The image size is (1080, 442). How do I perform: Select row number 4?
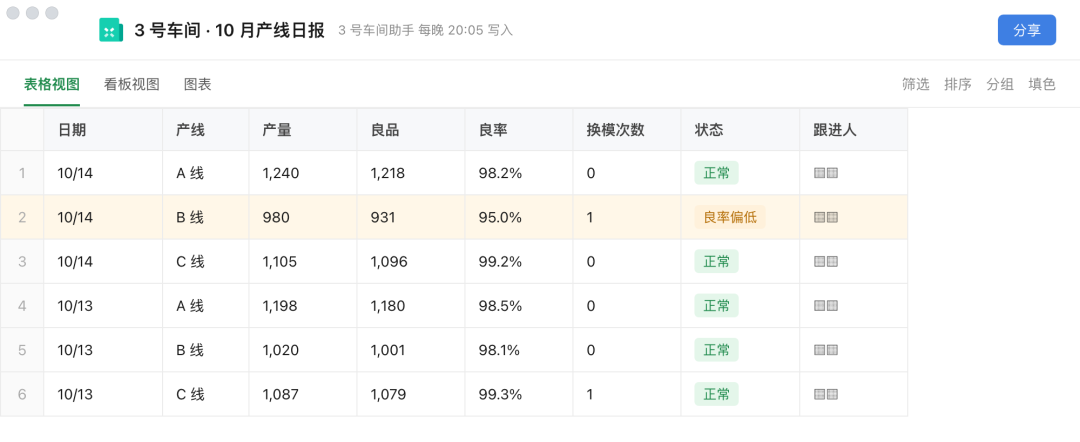[22, 306]
